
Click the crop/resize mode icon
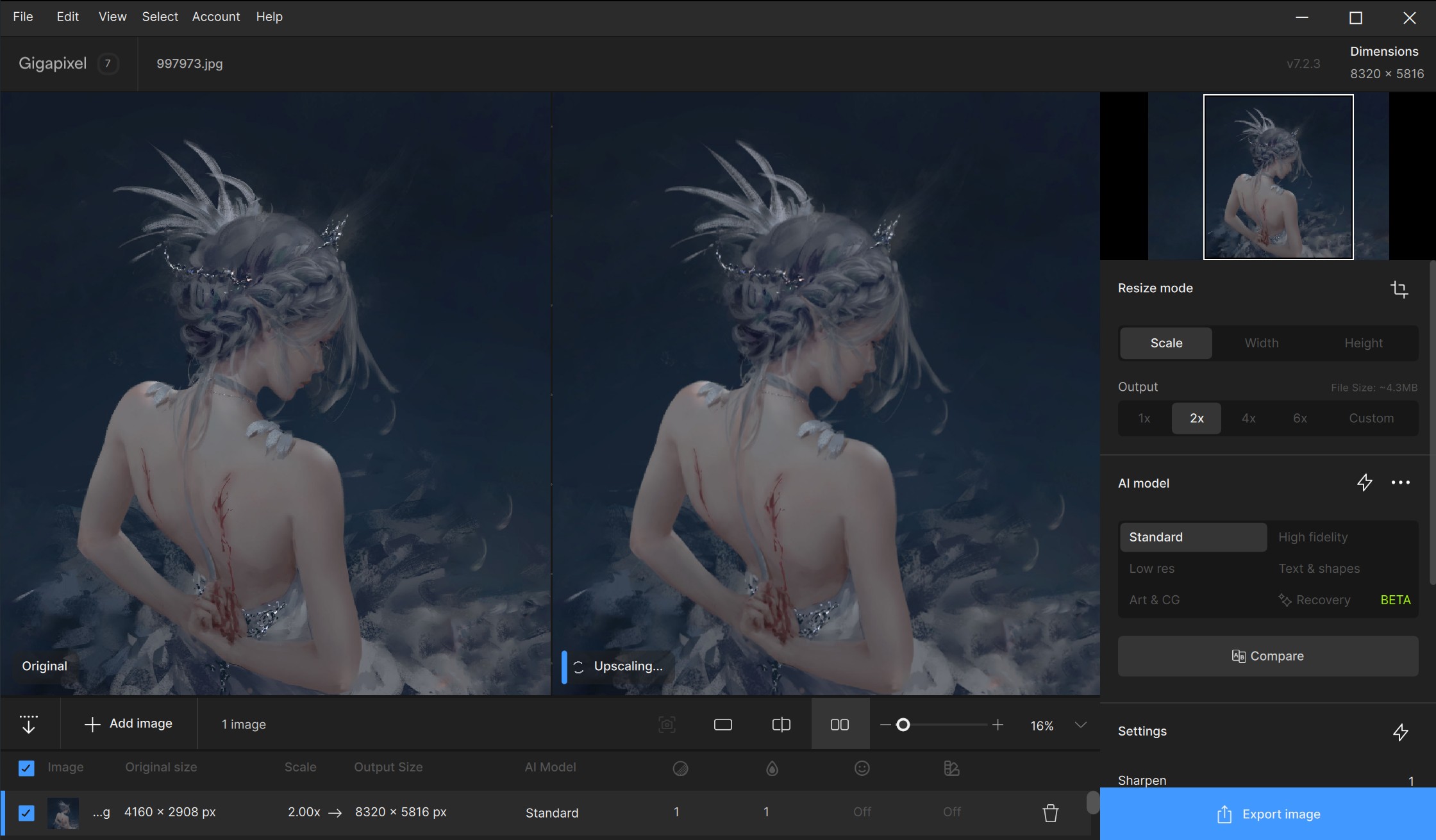click(1399, 289)
